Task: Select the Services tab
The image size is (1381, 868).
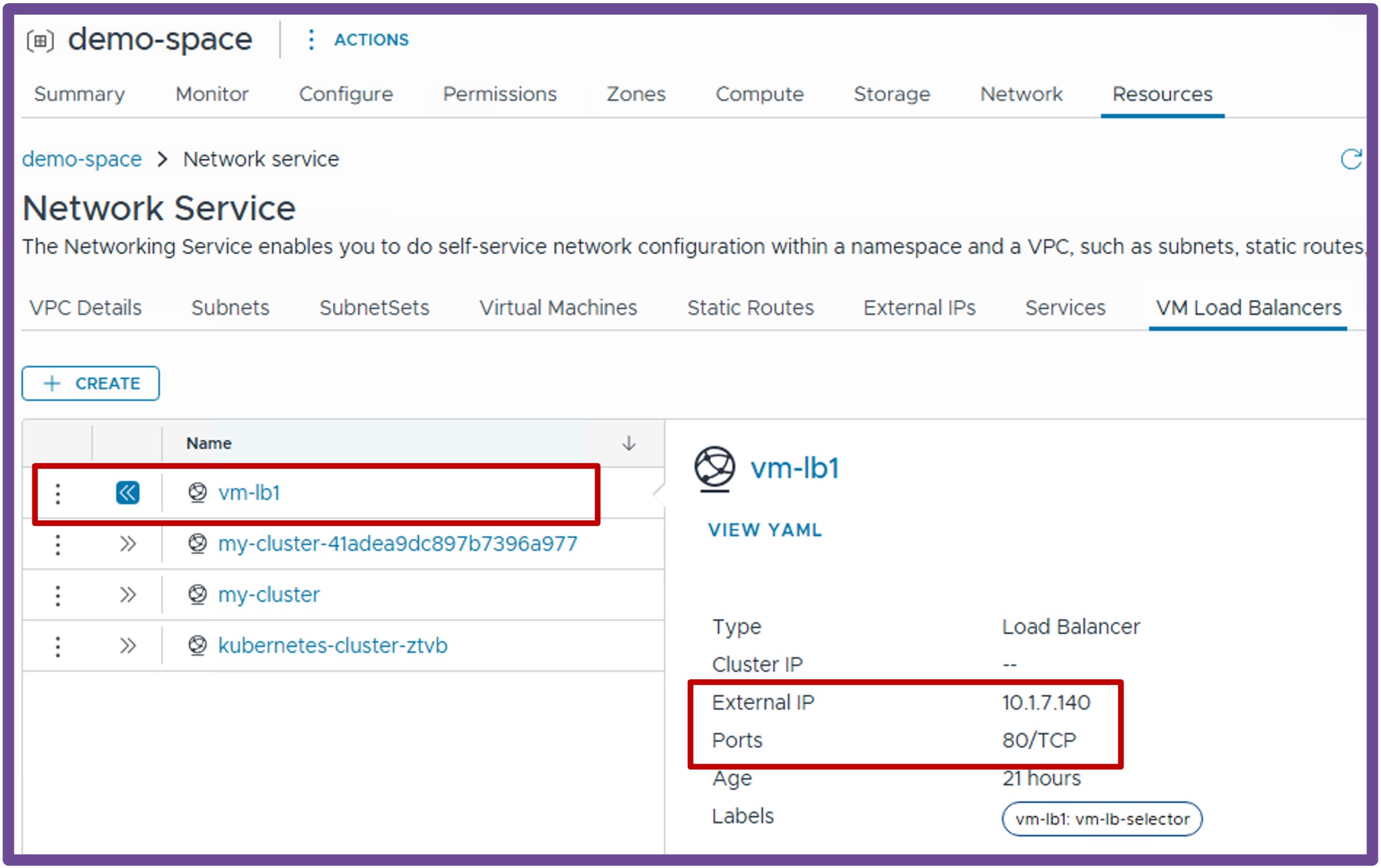Action: [x=1066, y=308]
